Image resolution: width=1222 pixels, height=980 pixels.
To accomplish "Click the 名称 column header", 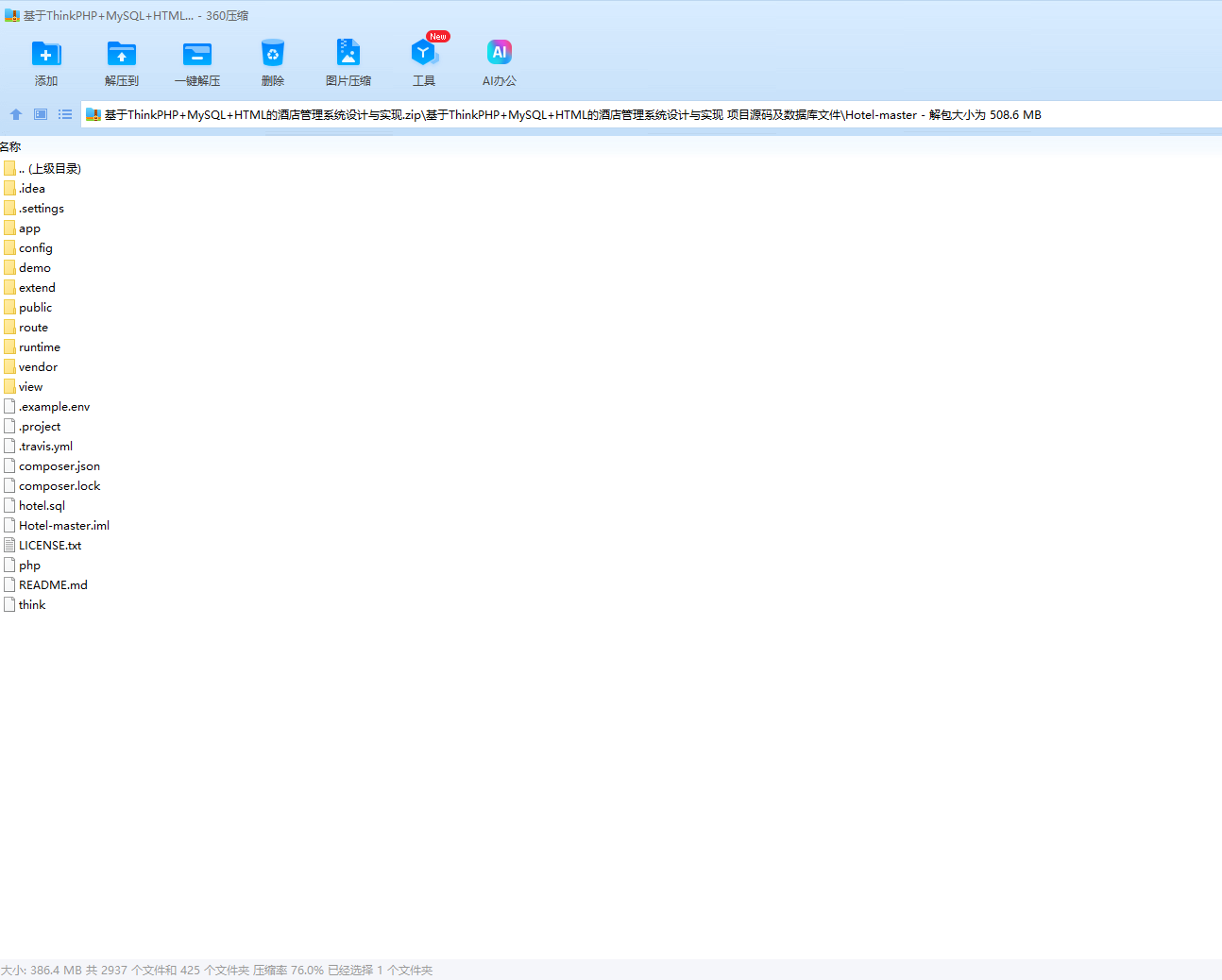I will pos(10,146).
